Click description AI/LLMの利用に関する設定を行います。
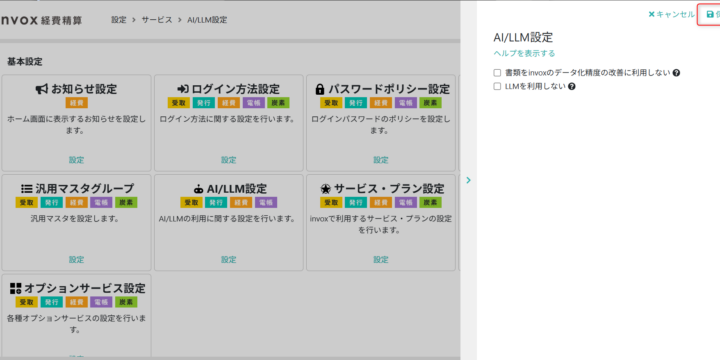This screenshot has height=360, width=720. tap(228, 219)
